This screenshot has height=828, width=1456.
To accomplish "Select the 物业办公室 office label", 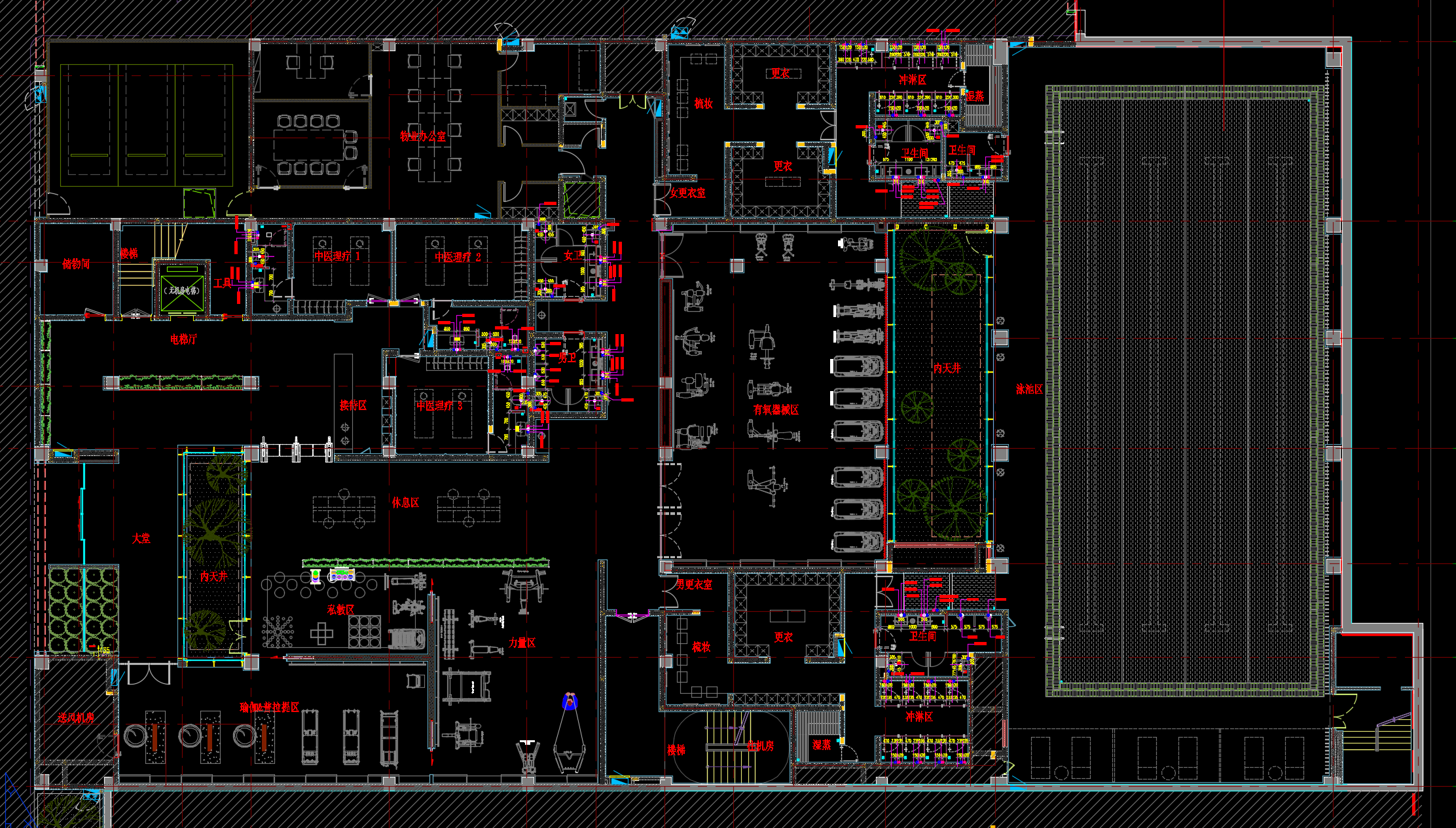I will 422,136.
